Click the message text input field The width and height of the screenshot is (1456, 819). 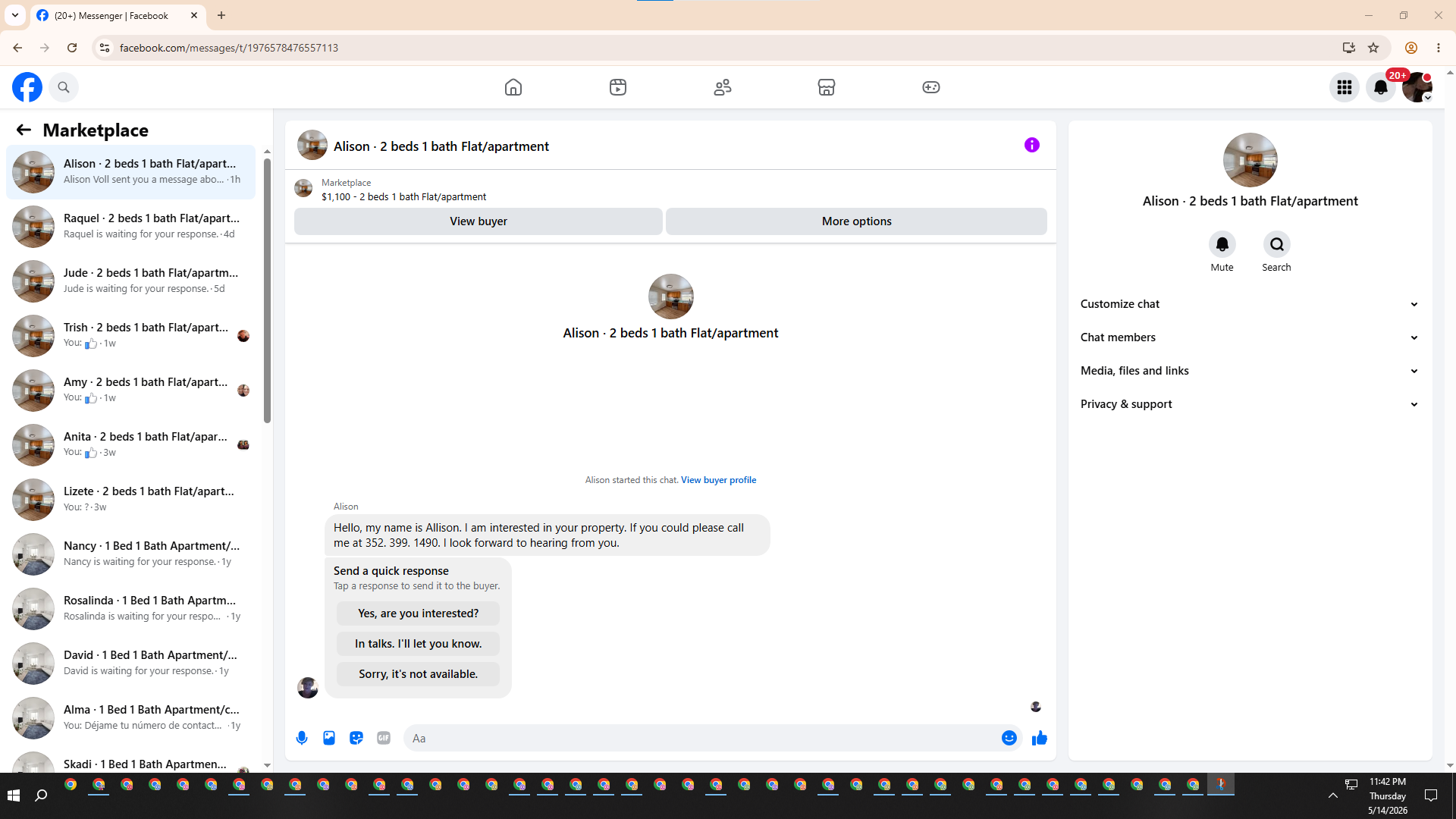(x=702, y=738)
